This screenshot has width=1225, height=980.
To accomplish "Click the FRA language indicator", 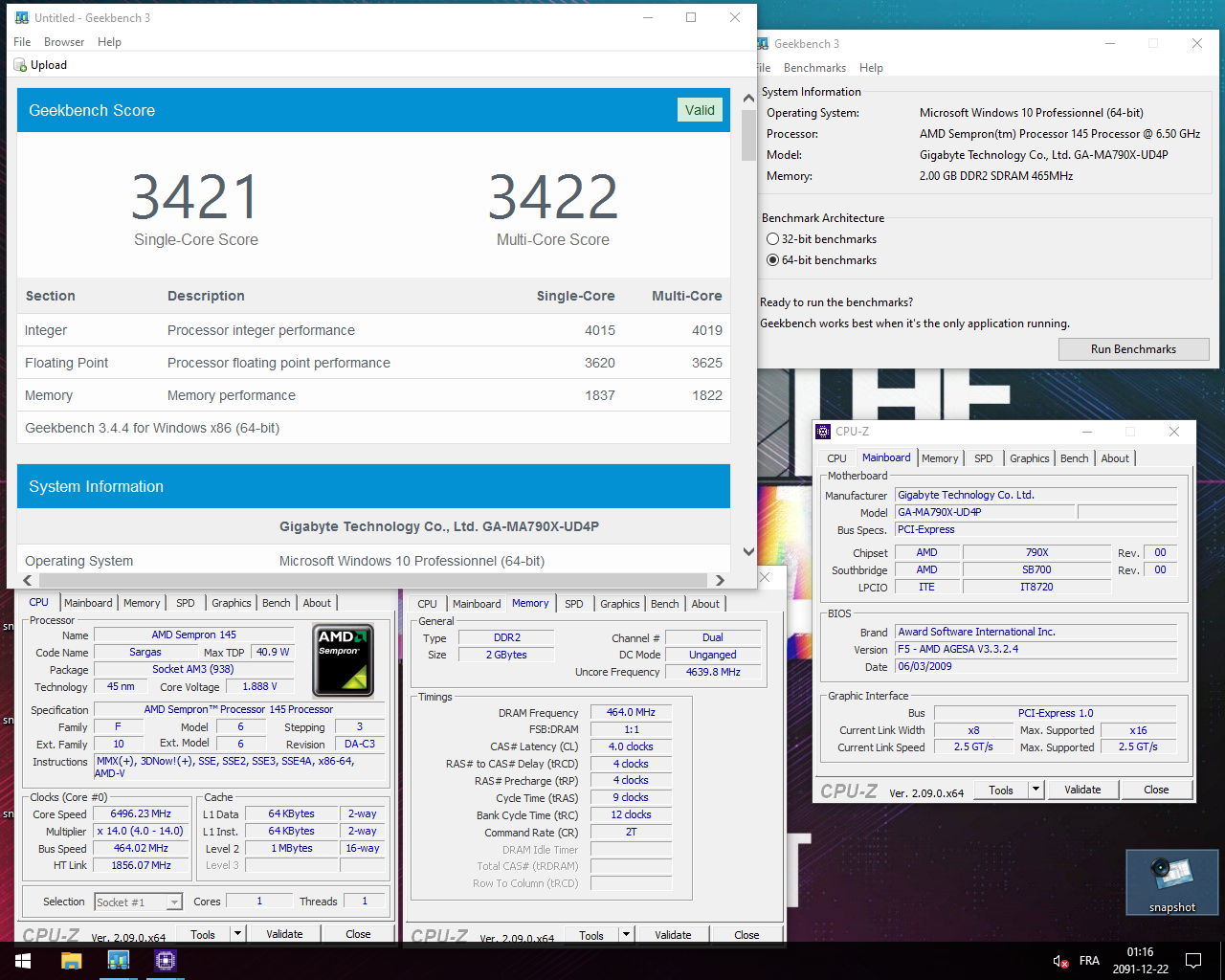I will tap(1089, 961).
